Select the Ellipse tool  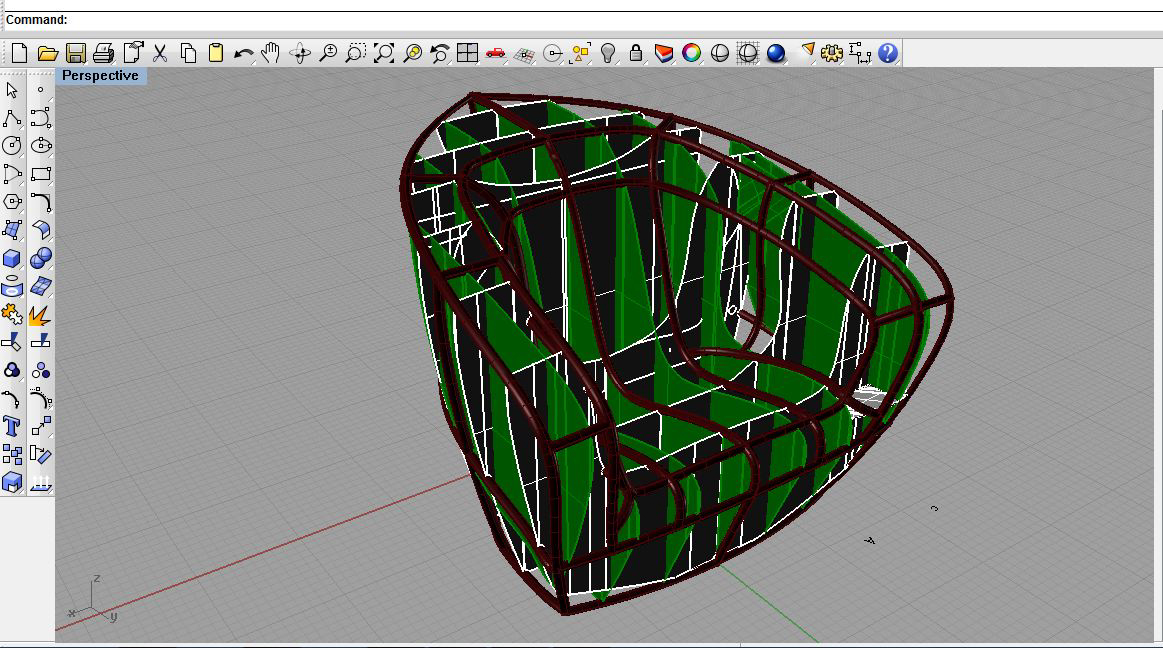pyautogui.click(x=40, y=146)
